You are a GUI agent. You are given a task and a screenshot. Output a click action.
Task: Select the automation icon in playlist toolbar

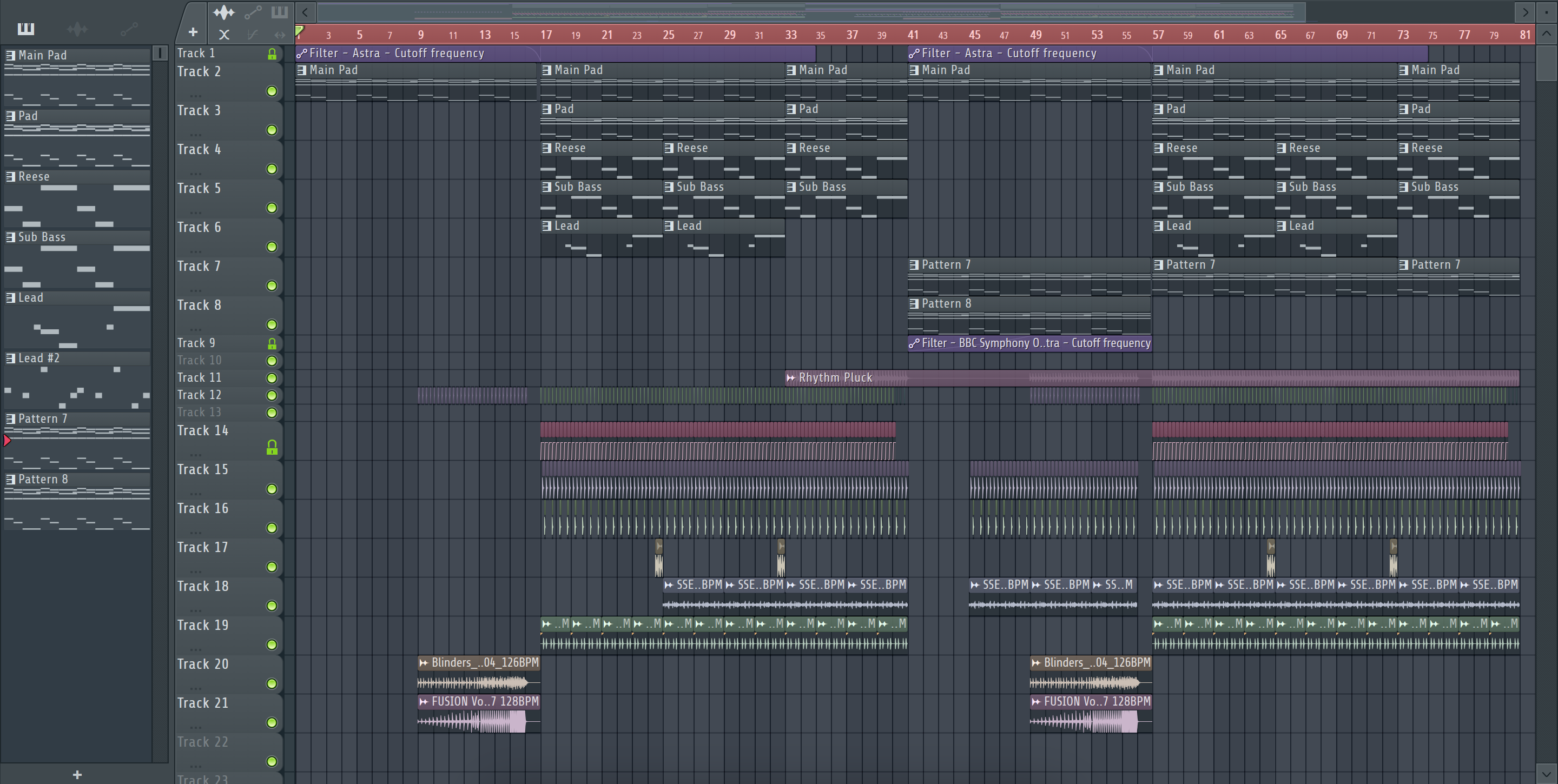click(x=253, y=12)
